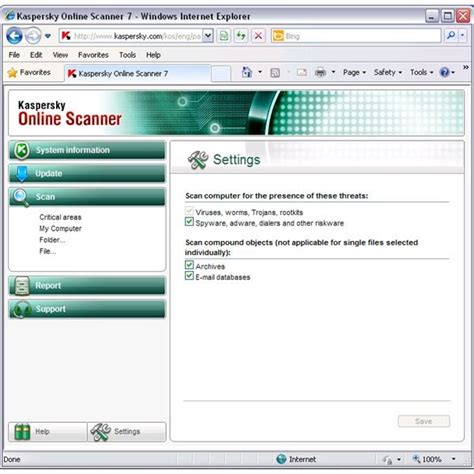
Task: Click the Print icon
Action: coord(320,72)
